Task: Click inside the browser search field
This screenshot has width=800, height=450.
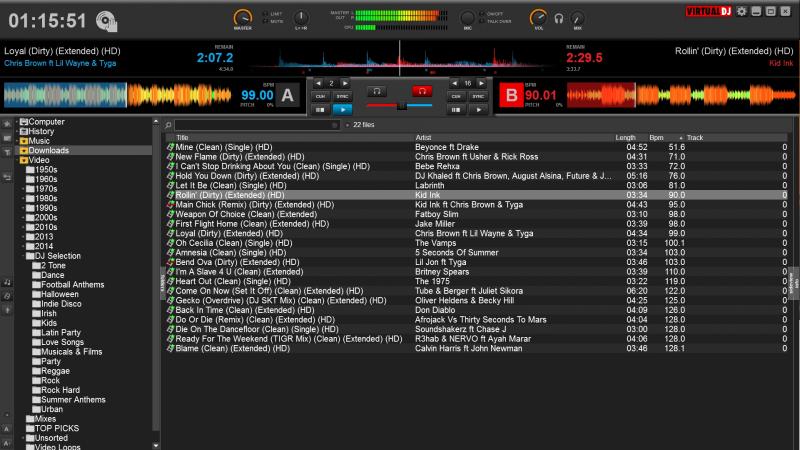Action: (257, 125)
